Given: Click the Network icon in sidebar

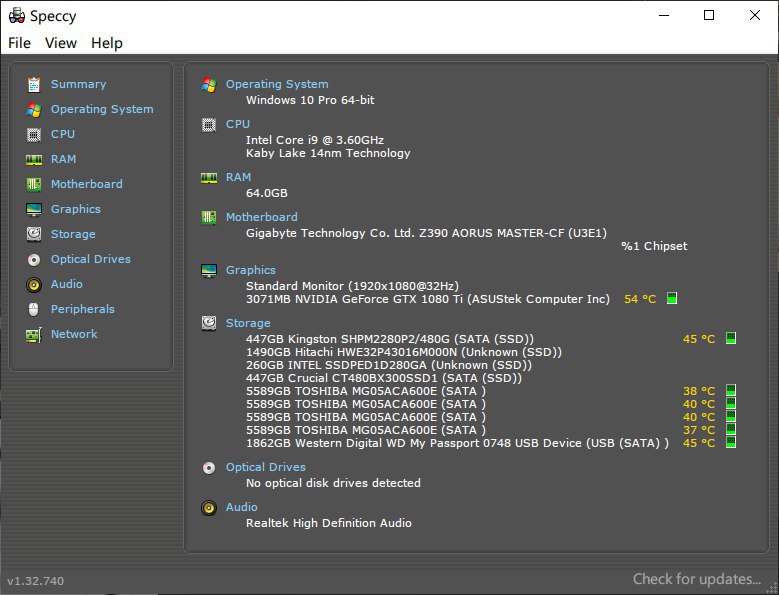Looking at the screenshot, I should (x=34, y=334).
